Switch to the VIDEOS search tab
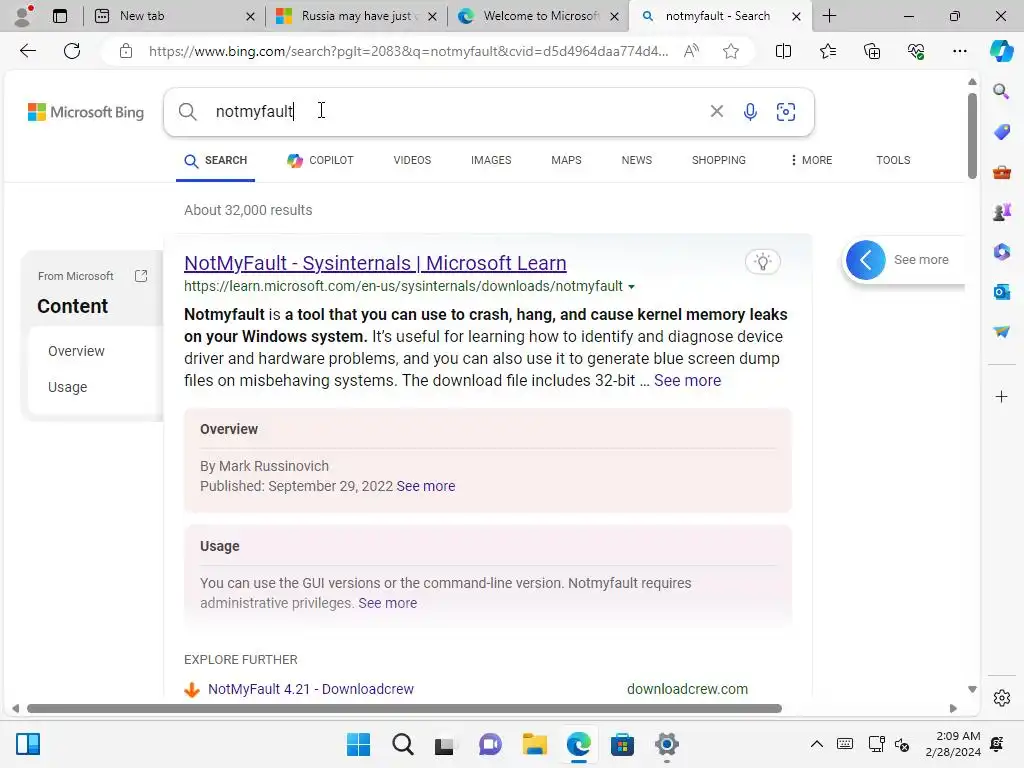Image resolution: width=1024 pixels, height=768 pixels. click(412, 160)
